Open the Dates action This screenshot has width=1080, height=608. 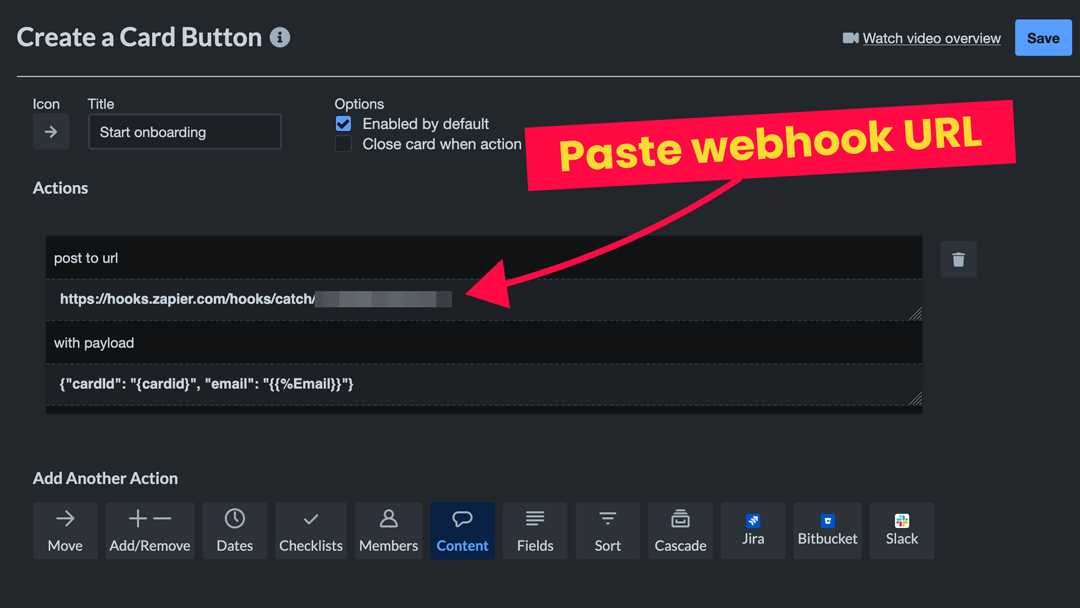coord(234,530)
